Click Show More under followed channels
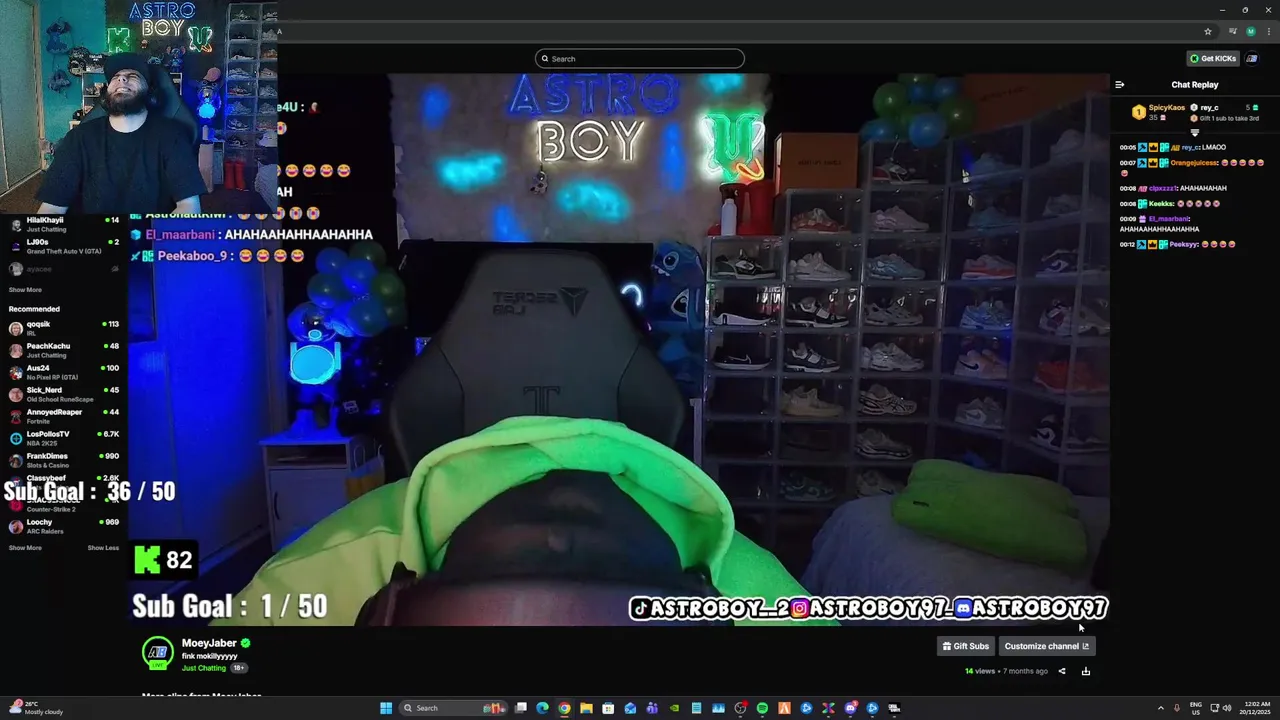 [25, 290]
